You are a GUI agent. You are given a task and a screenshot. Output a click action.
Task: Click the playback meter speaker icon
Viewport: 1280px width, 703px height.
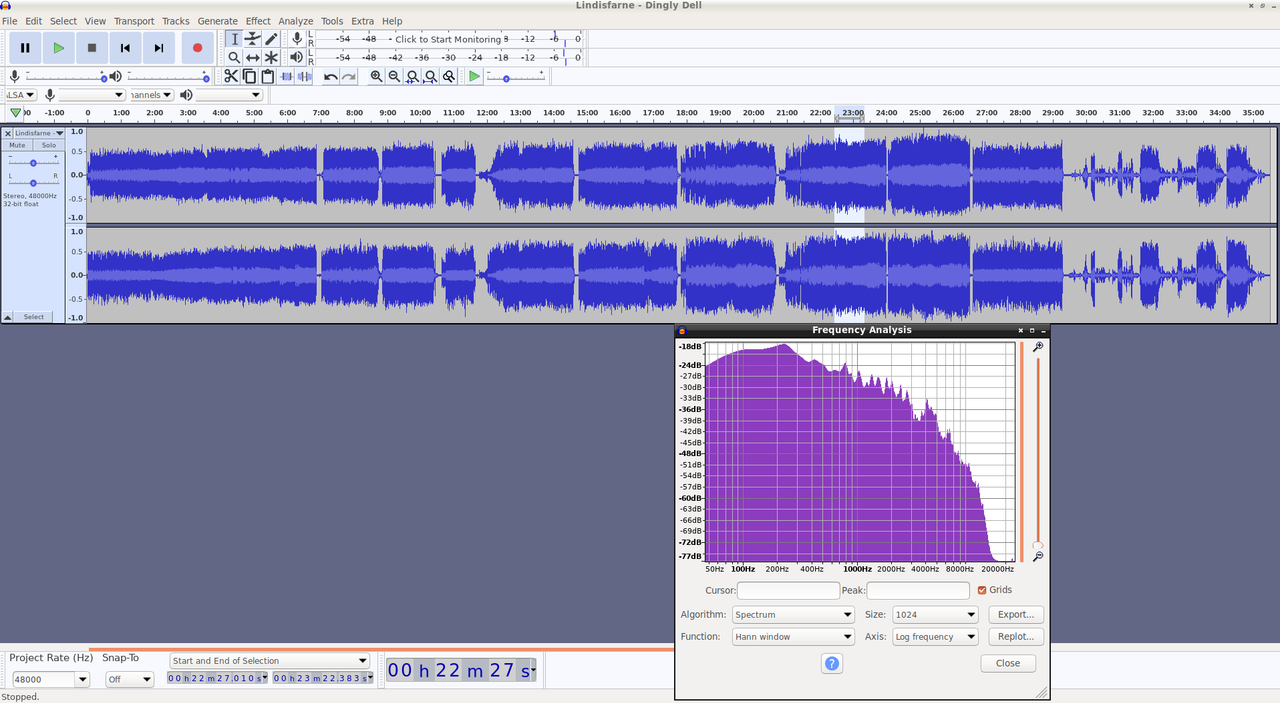click(x=297, y=58)
